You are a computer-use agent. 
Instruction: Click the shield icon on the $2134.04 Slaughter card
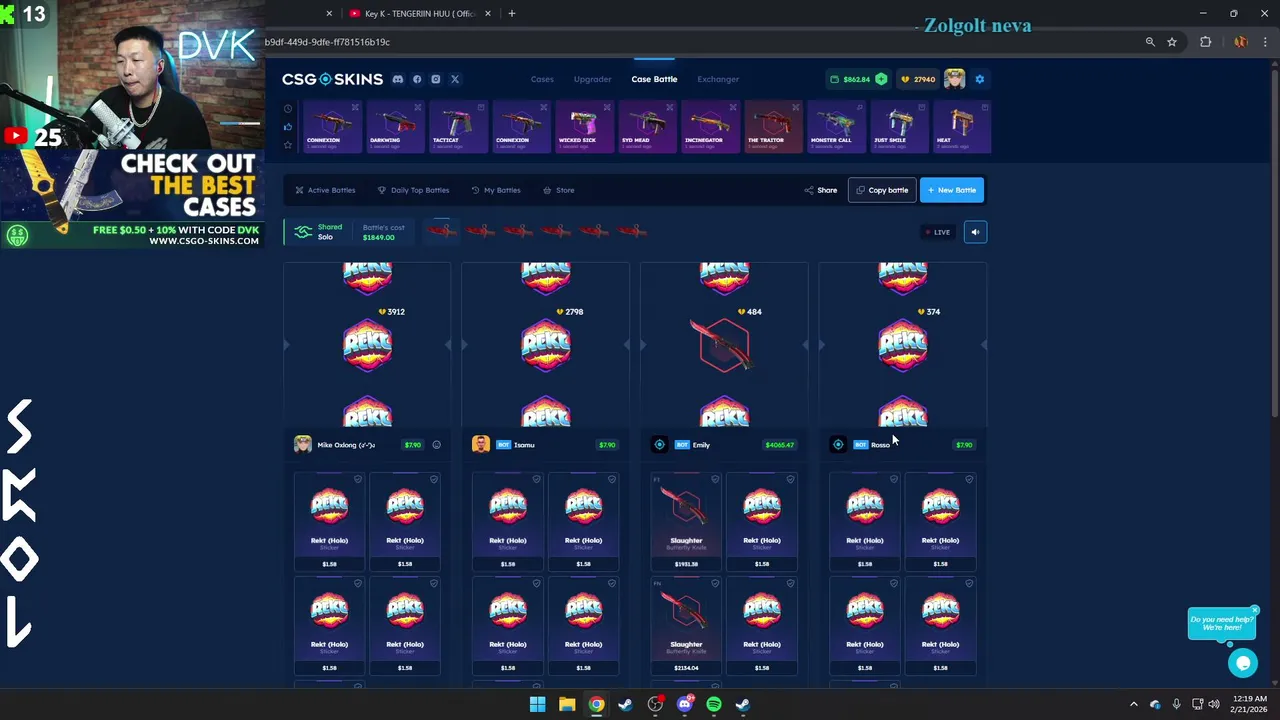(x=714, y=583)
